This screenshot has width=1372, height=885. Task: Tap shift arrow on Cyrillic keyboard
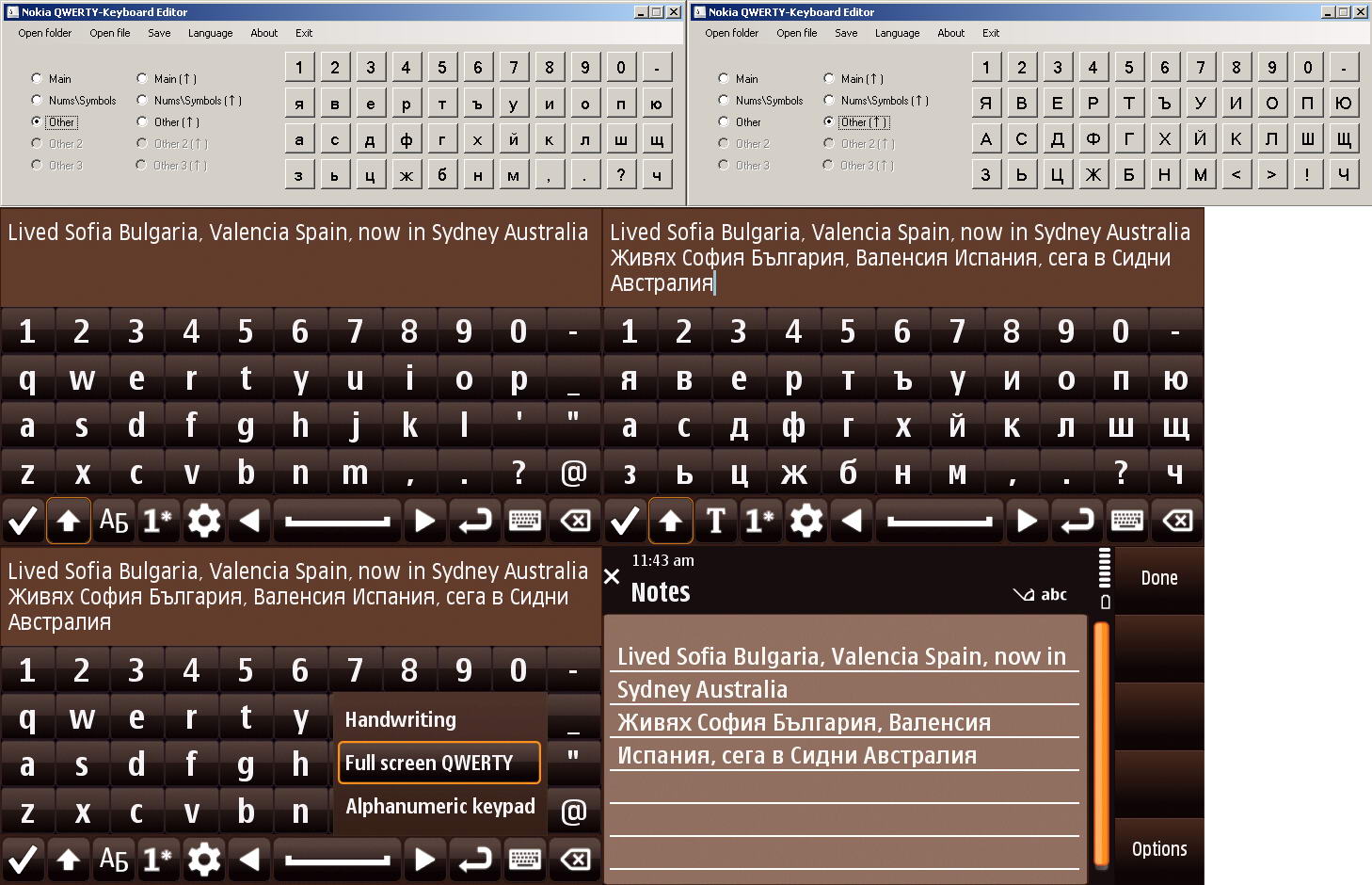671,521
